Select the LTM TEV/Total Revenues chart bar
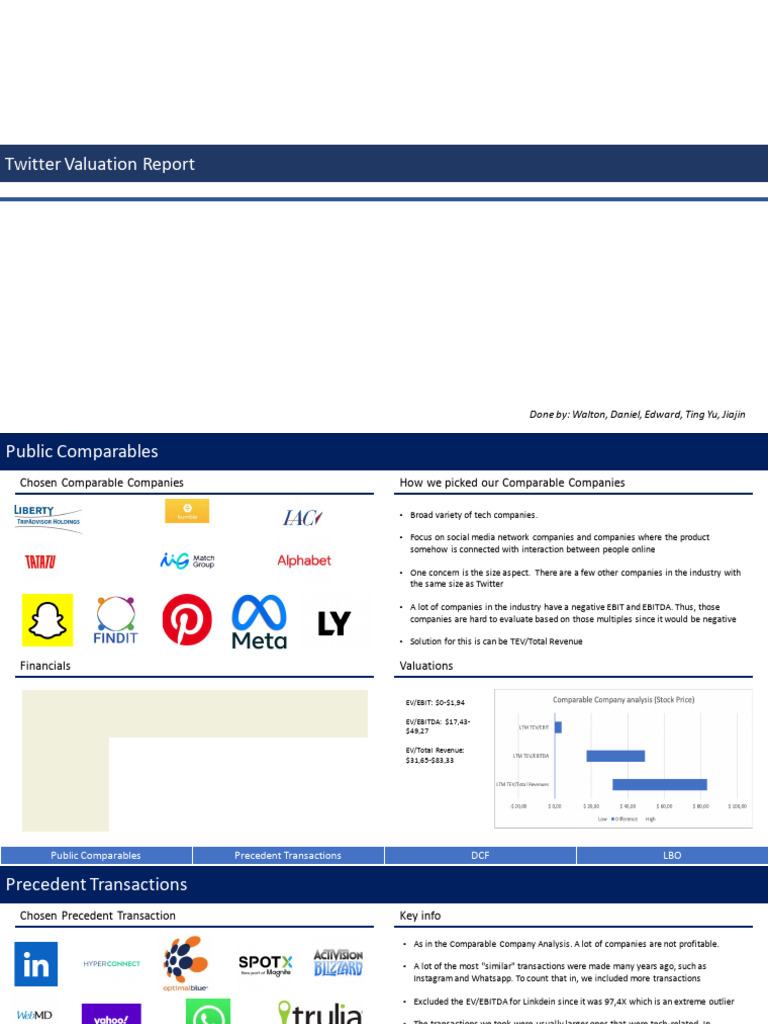 (659, 784)
